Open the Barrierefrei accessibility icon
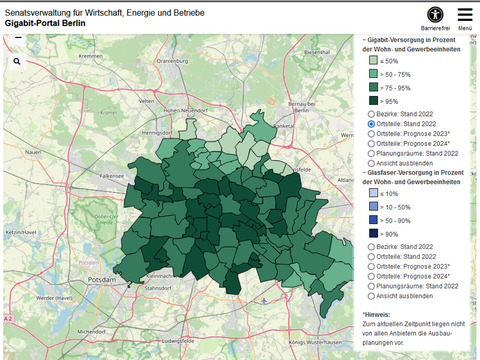This screenshot has width=480, height=360. coord(435,15)
